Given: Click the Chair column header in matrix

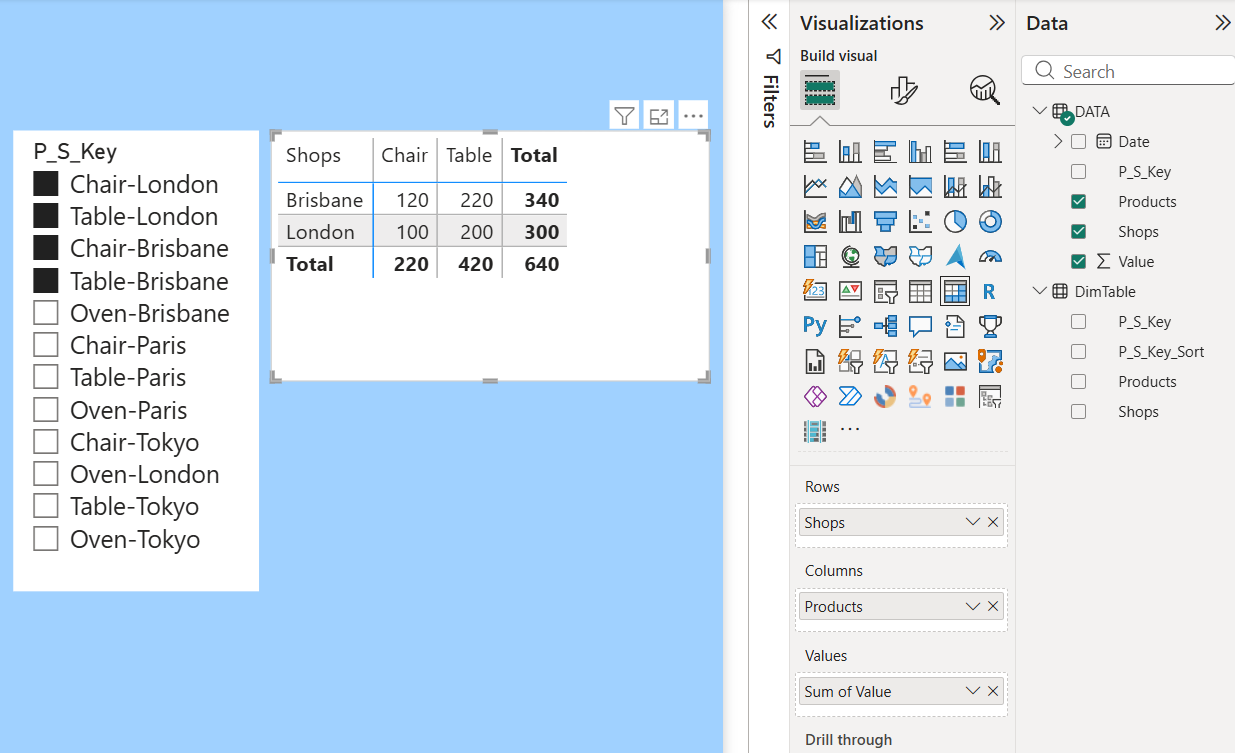Looking at the screenshot, I should click(404, 155).
